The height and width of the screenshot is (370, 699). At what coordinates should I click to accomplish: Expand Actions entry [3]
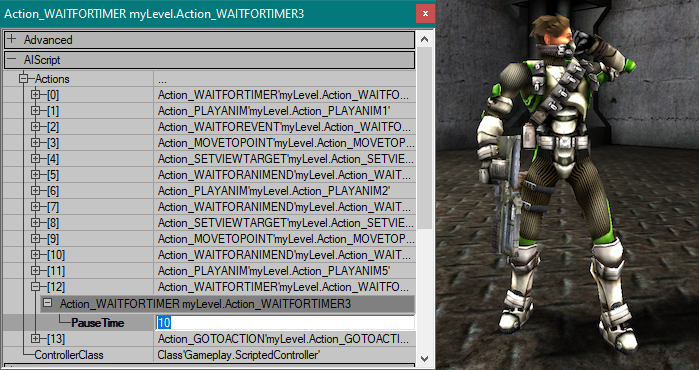35,143
